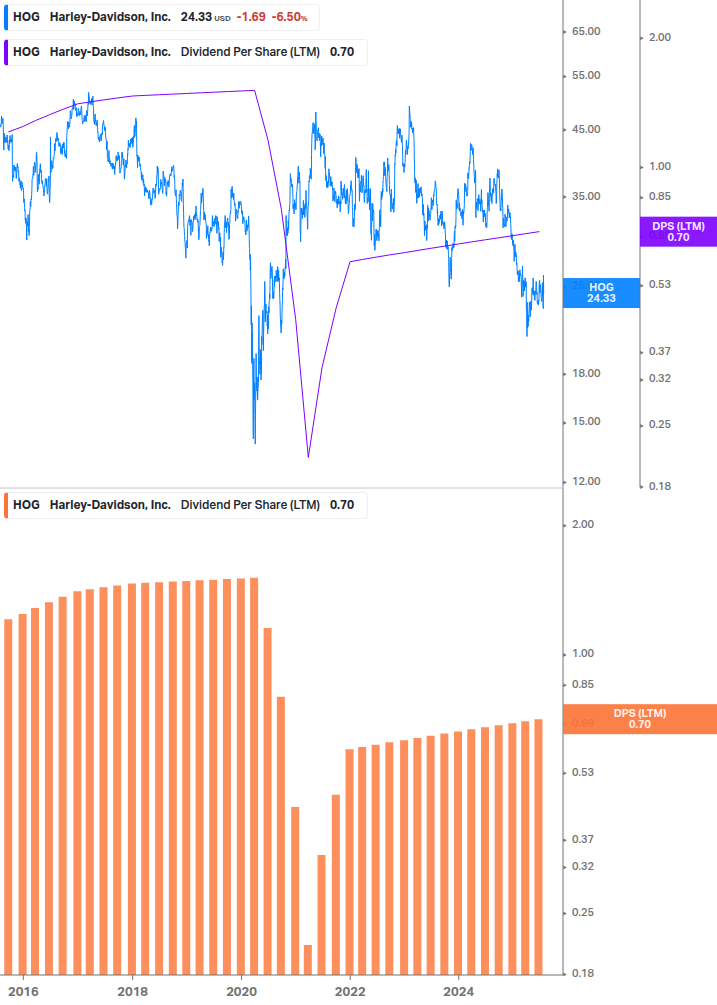Image resolution: width=717 pixels, height=1005 pixels.
Task: Click the 15.00 label on the price axis
Action: click(586, 422)
